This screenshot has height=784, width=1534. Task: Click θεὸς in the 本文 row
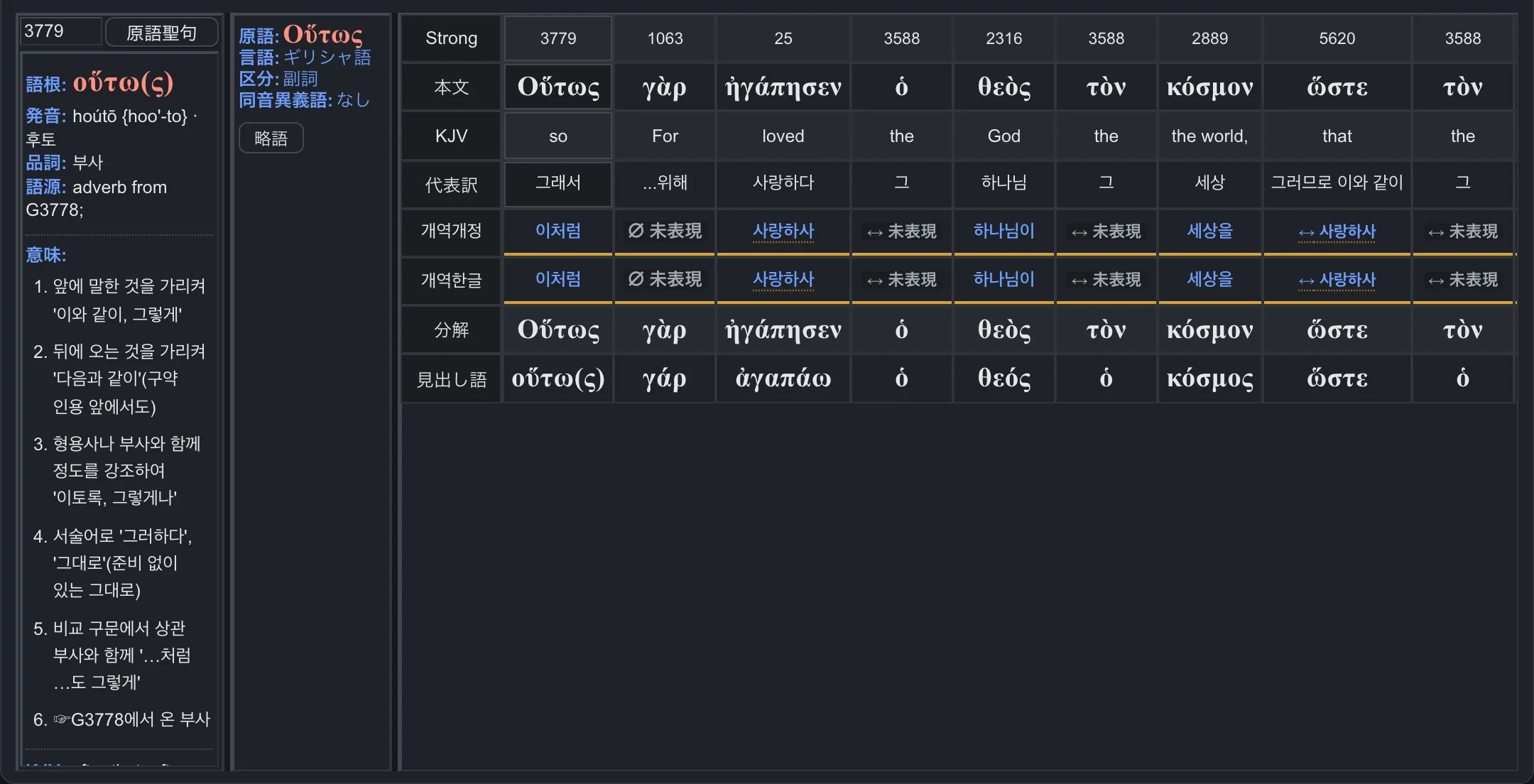click(1004, 87)
